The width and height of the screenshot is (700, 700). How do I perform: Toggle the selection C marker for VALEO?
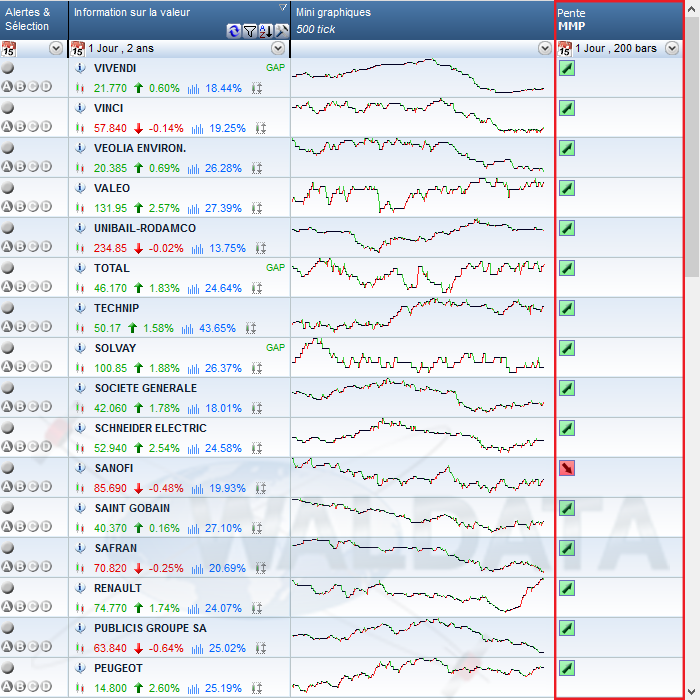pyautogui.click(x=33, y=206)
